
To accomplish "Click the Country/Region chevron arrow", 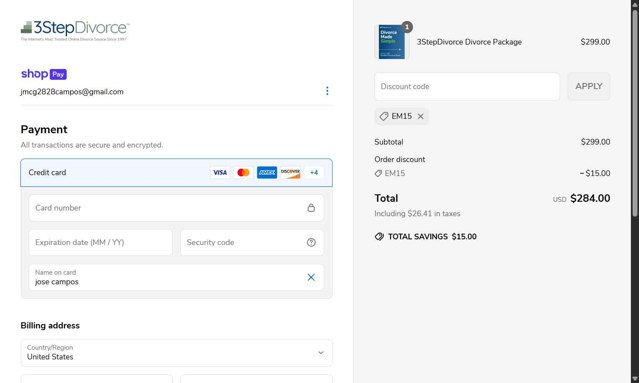I will pyautogui.click(x=321, y=353).
